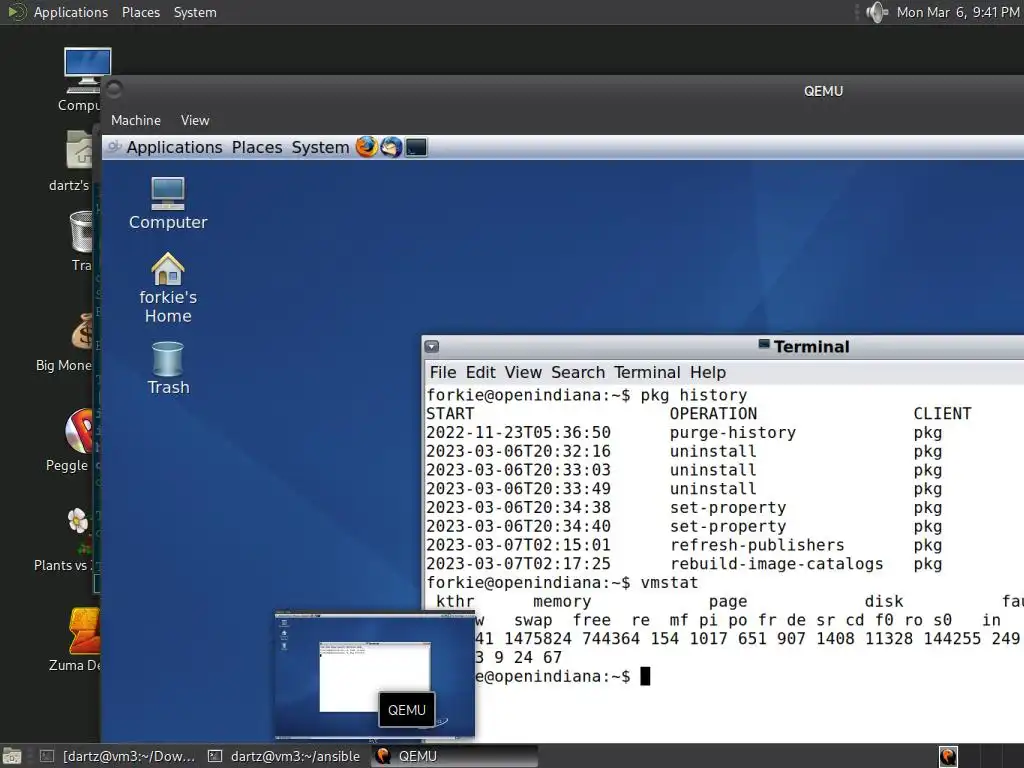Click the terminal cursor at the prompt
The width and height of the screenshot is (1024, 768).
pyautogui.click(x=645, y=677)
